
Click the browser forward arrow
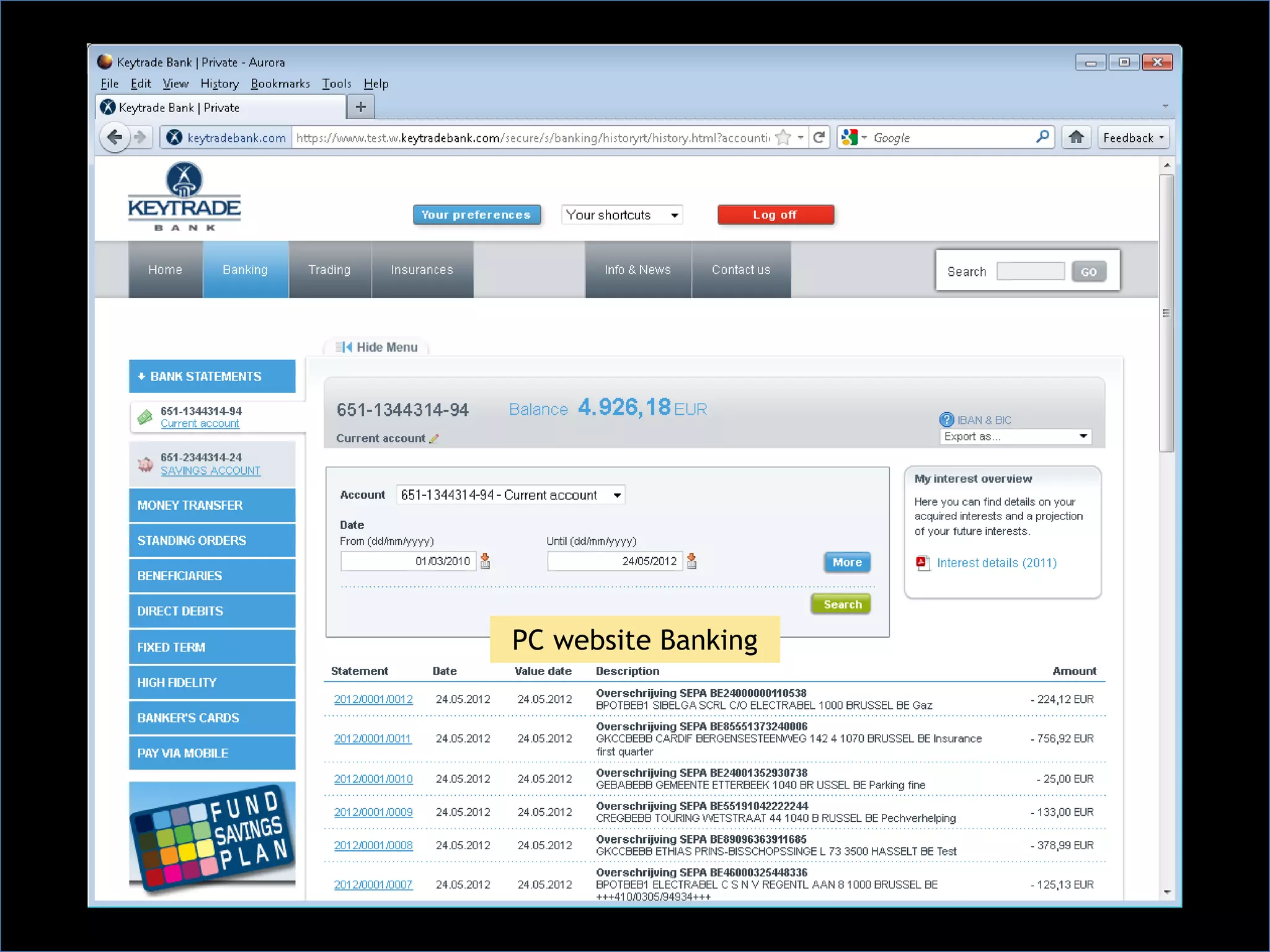141,137
